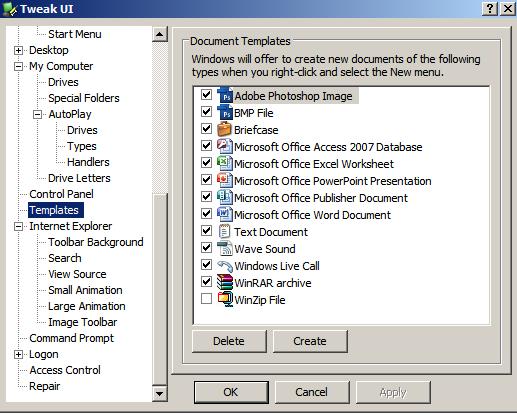Click the Create button
517x415 pixels.
310,341
